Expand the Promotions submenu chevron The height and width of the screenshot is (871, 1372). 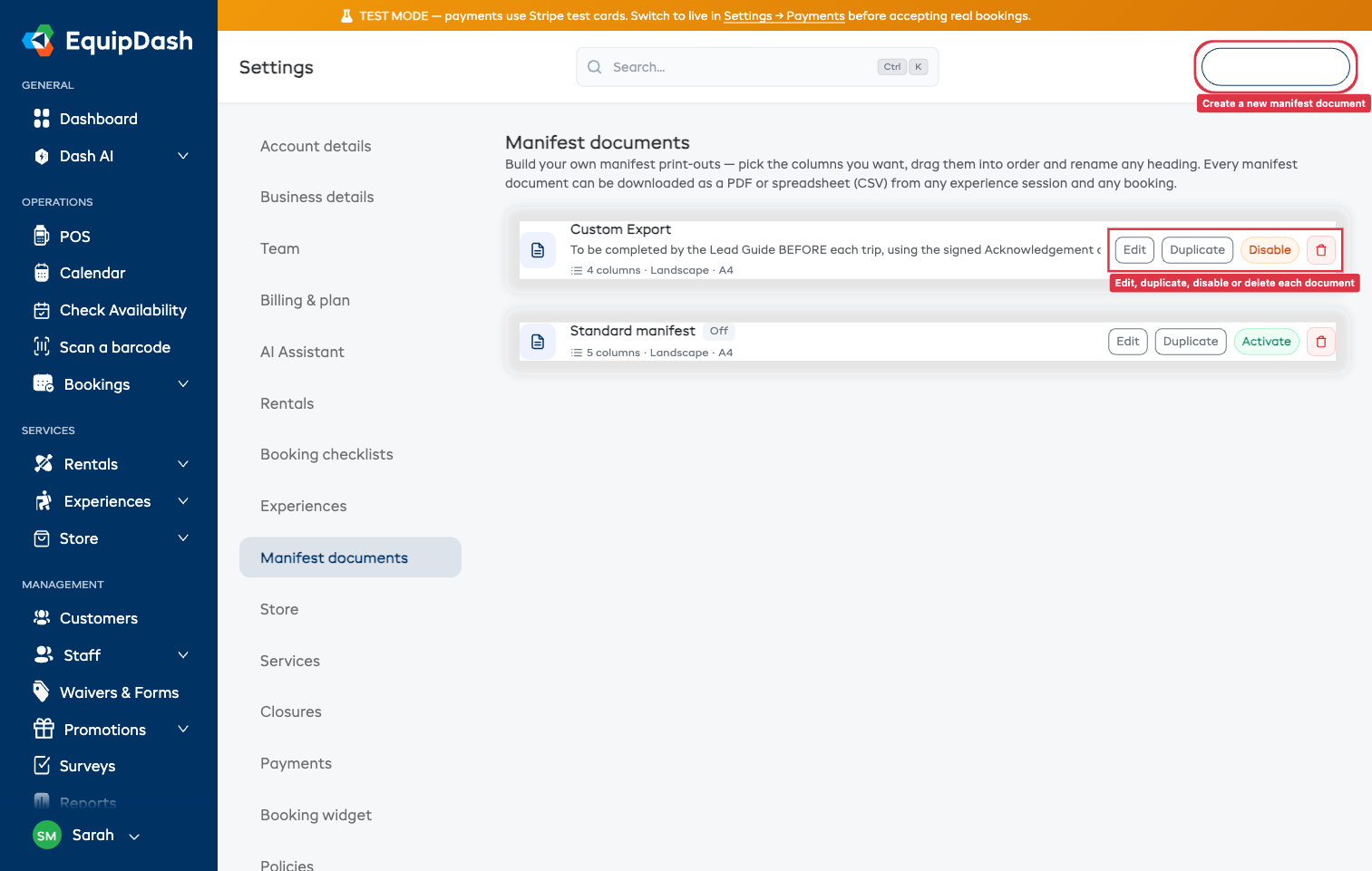pyautogui.click(x=183, y=730)
